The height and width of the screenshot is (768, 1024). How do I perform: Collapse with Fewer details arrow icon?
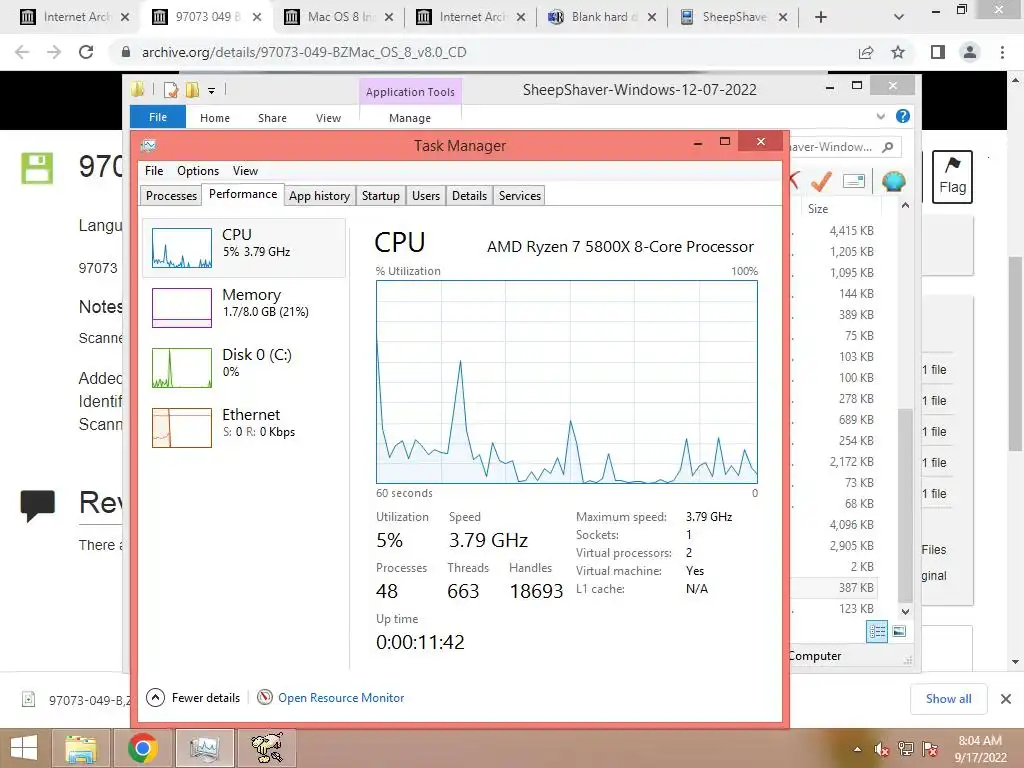point(155,697)
